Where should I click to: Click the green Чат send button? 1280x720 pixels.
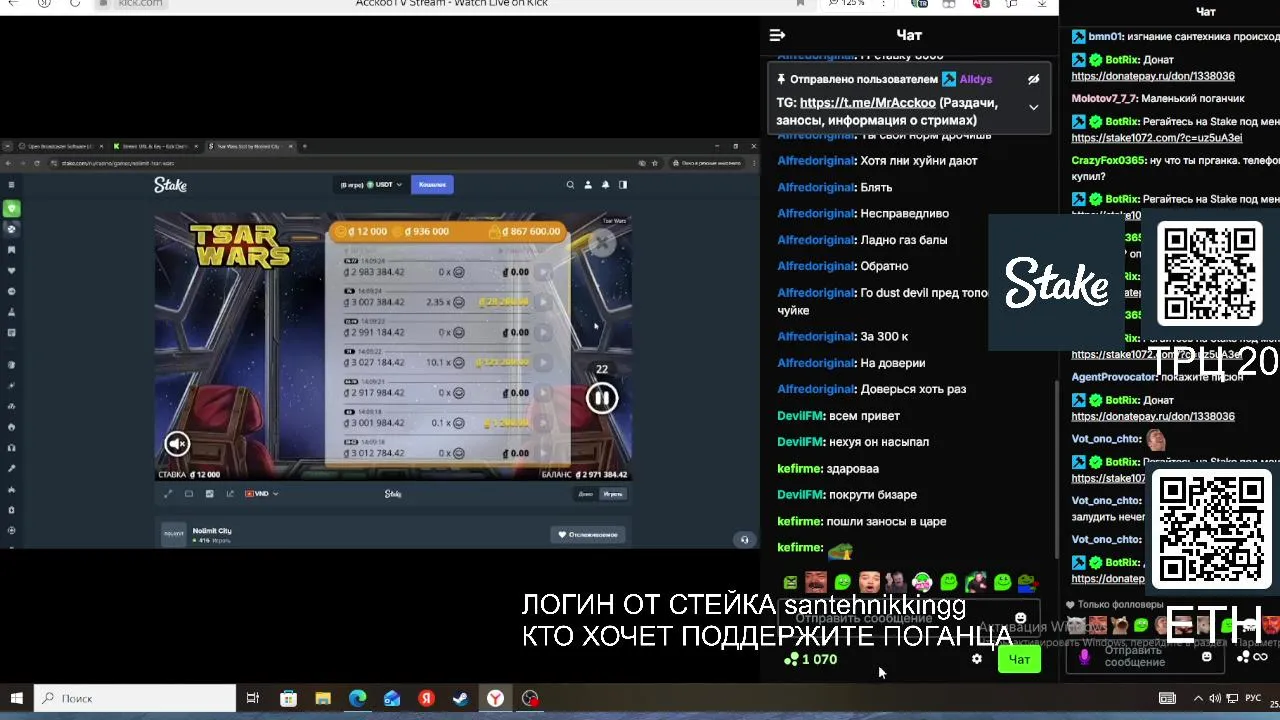pyautogui.click(x=1019, y=659)
